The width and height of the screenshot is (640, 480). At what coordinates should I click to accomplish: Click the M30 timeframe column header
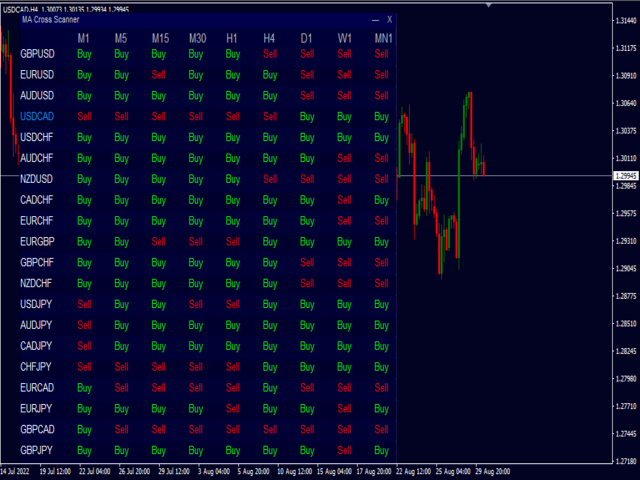(198, 38)
